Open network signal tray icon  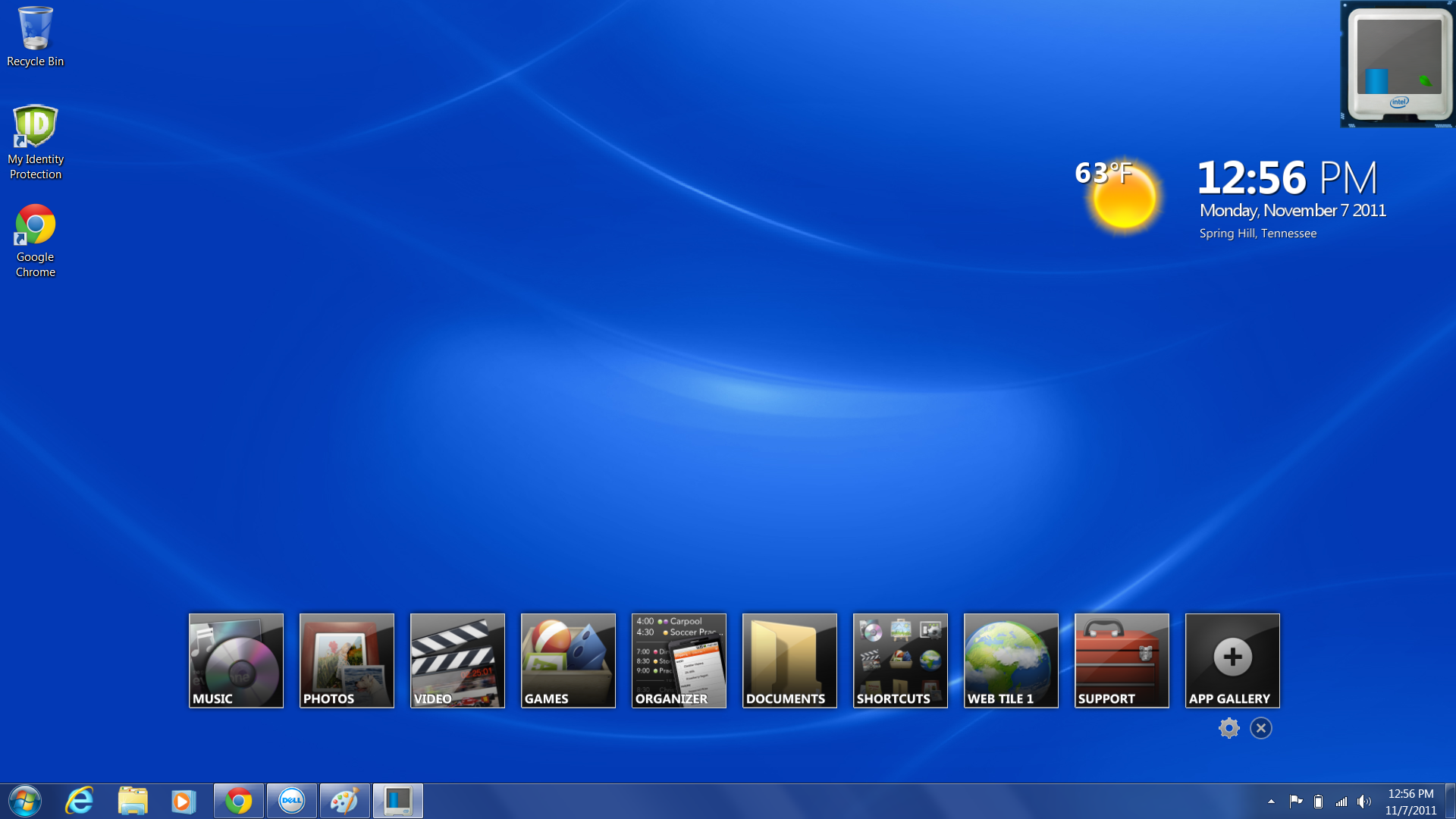click(1341, 802)
